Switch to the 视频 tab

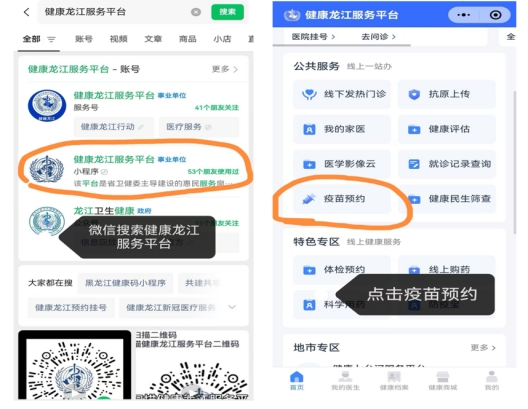point(119,39)
